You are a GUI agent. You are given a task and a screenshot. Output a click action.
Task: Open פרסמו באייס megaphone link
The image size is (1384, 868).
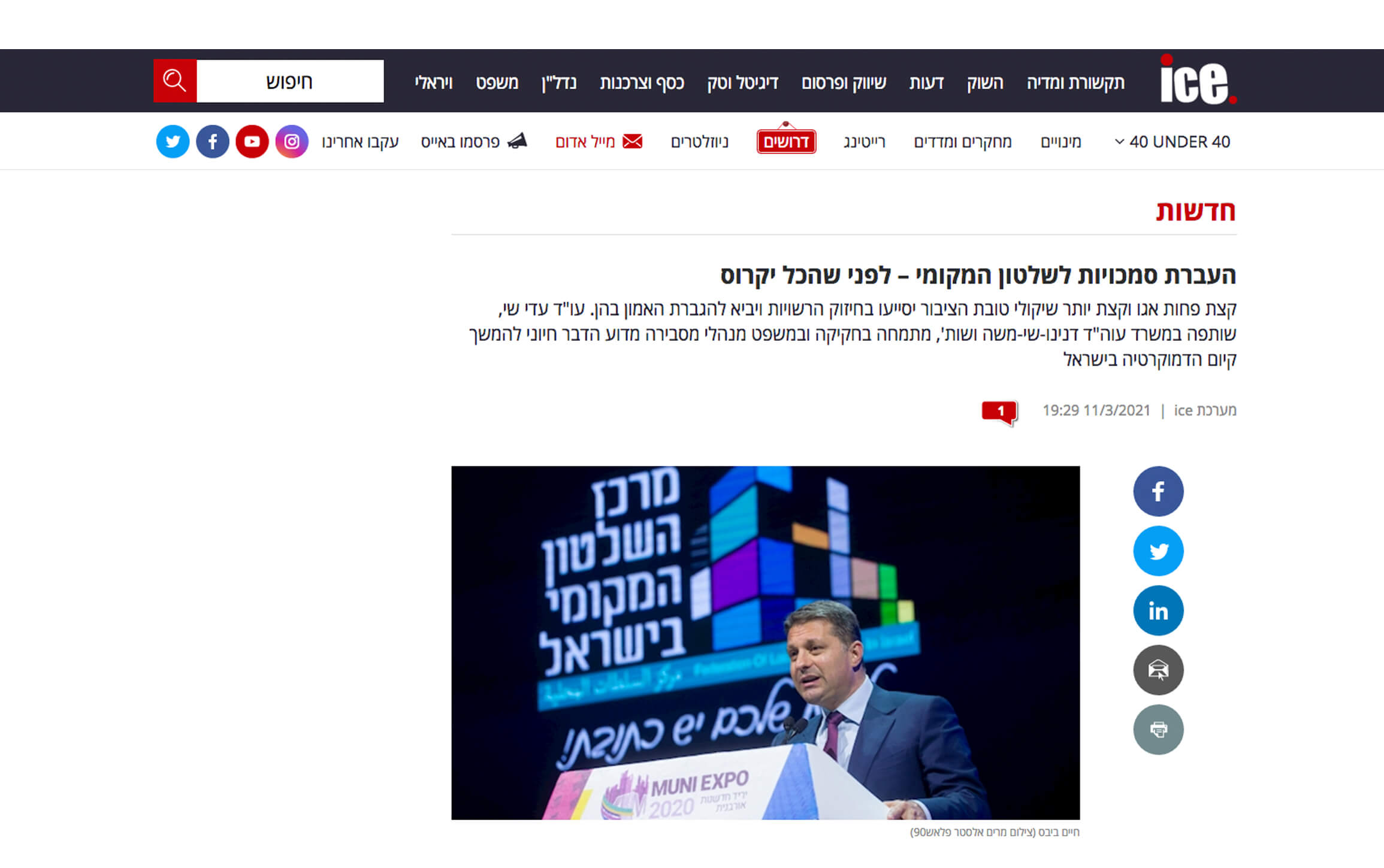coord(473,142)
